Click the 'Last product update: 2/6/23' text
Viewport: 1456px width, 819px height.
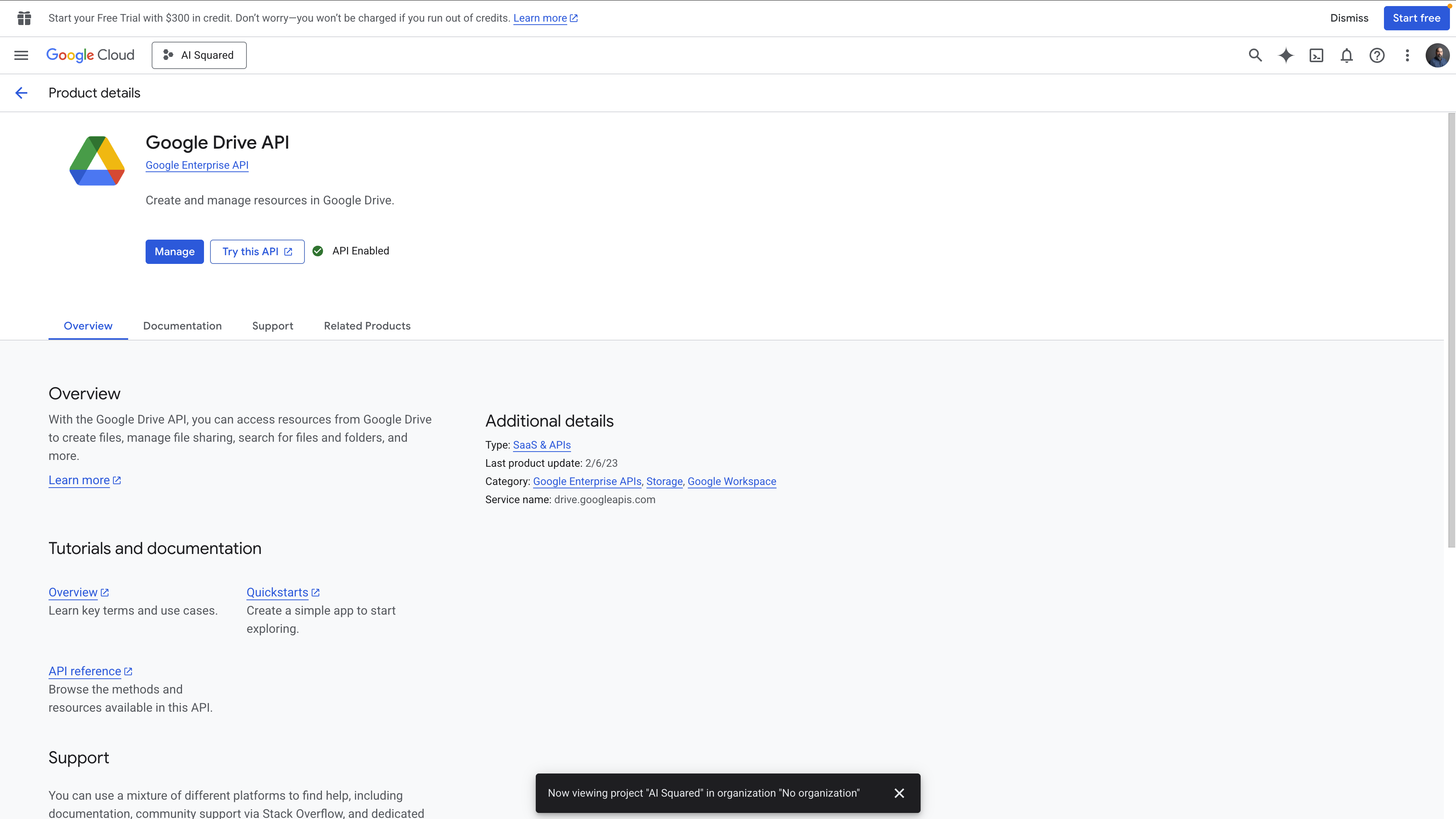pos(552,463)
